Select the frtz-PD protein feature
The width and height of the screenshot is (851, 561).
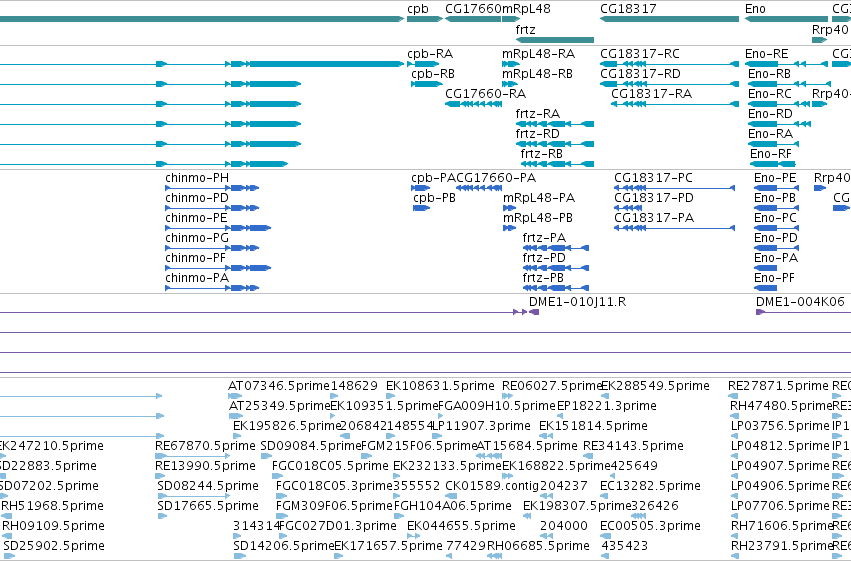[x=556, y=268]
